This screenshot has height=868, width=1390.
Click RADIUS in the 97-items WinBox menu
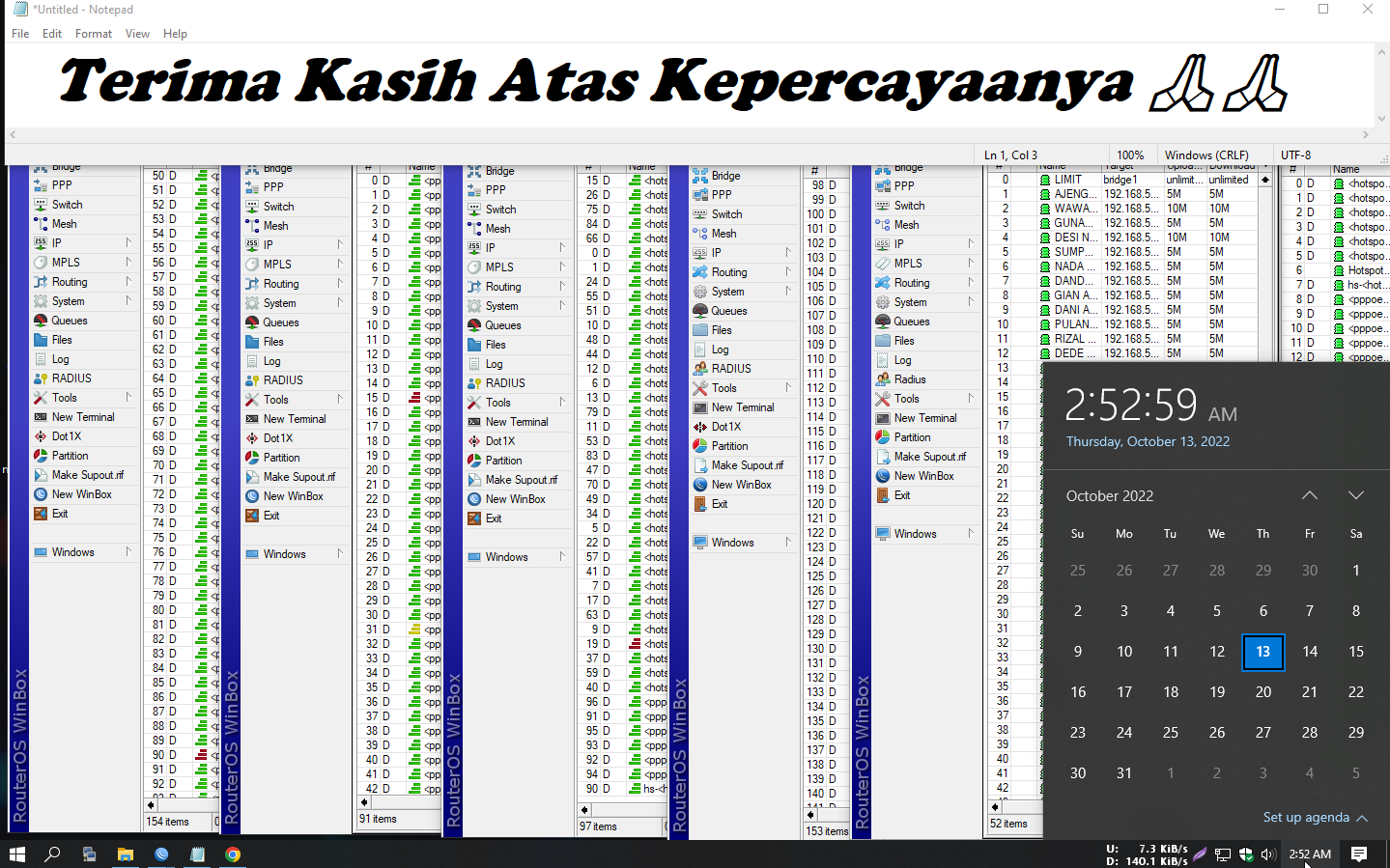click(505, 383)
